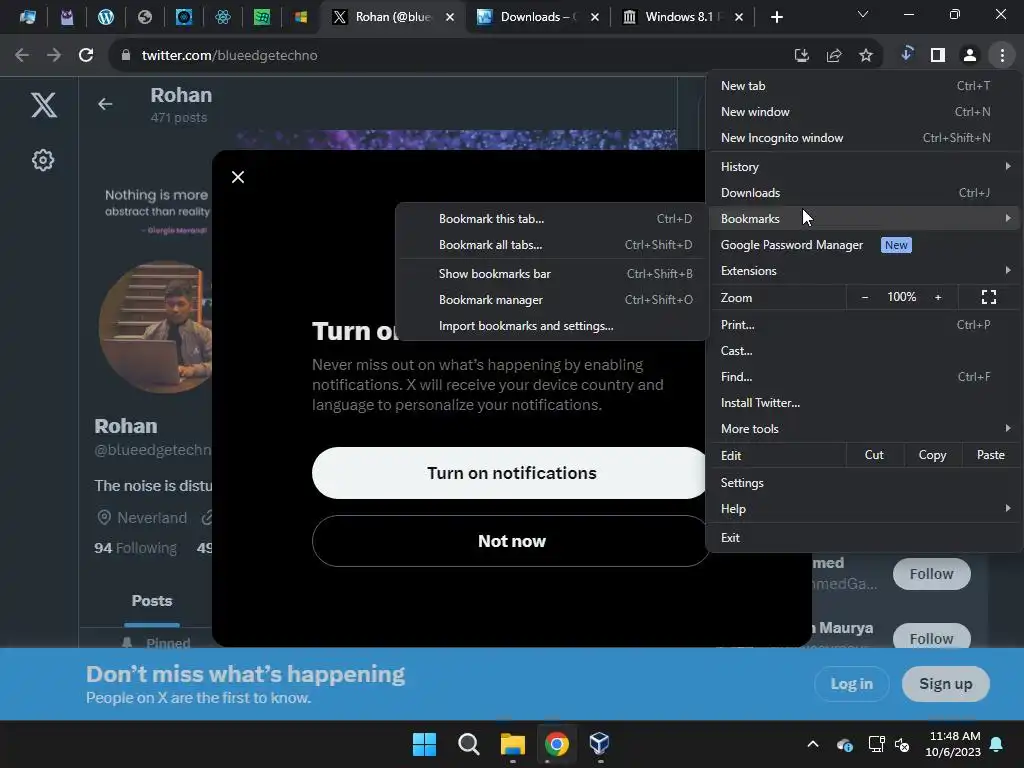Click Paste in the Edit row

[x=991, y=455]
